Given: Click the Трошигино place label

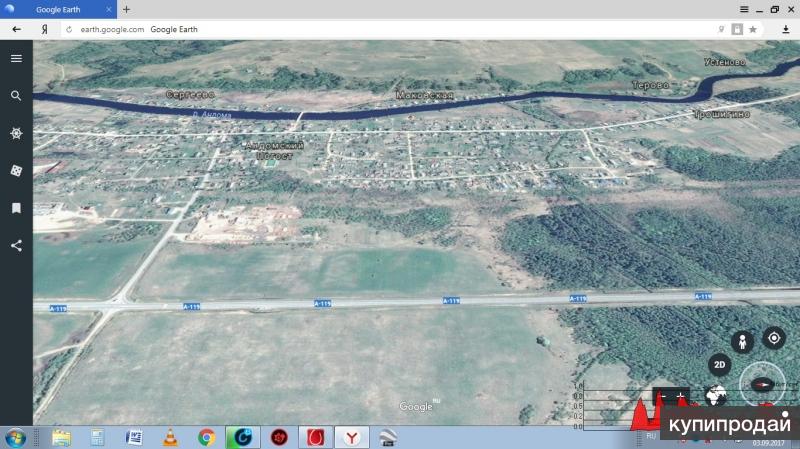Looking at the screenshot, I should (x=721, y=114).
